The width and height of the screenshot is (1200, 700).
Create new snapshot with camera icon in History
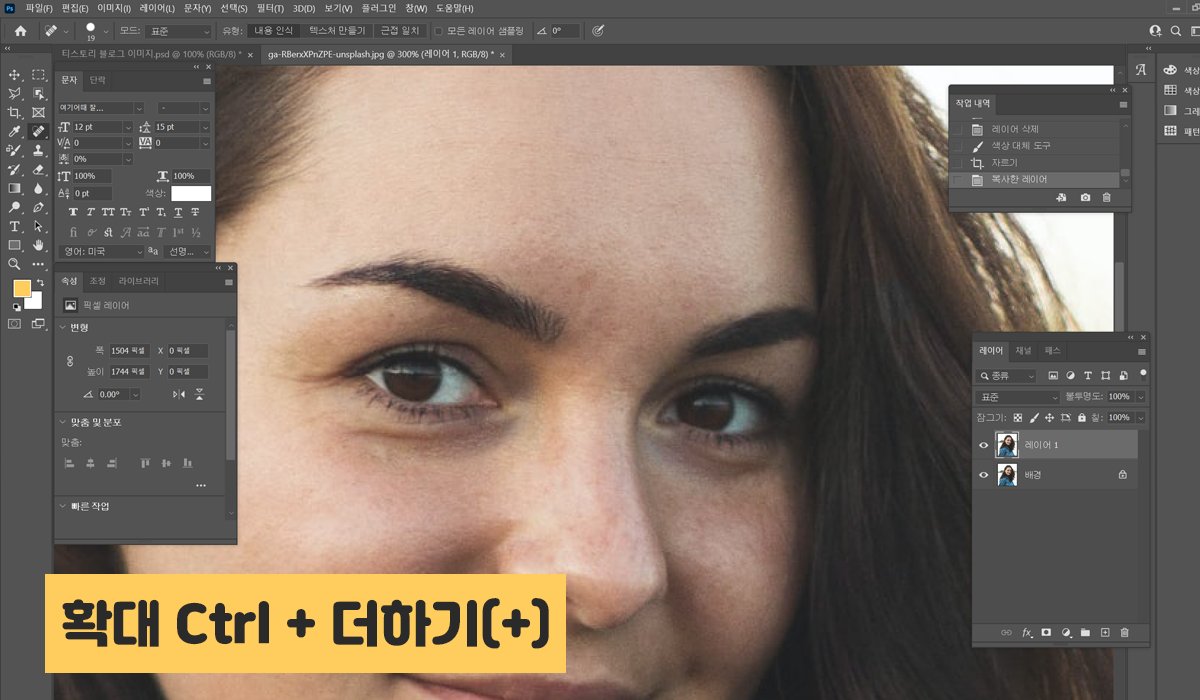(1086, 198)
